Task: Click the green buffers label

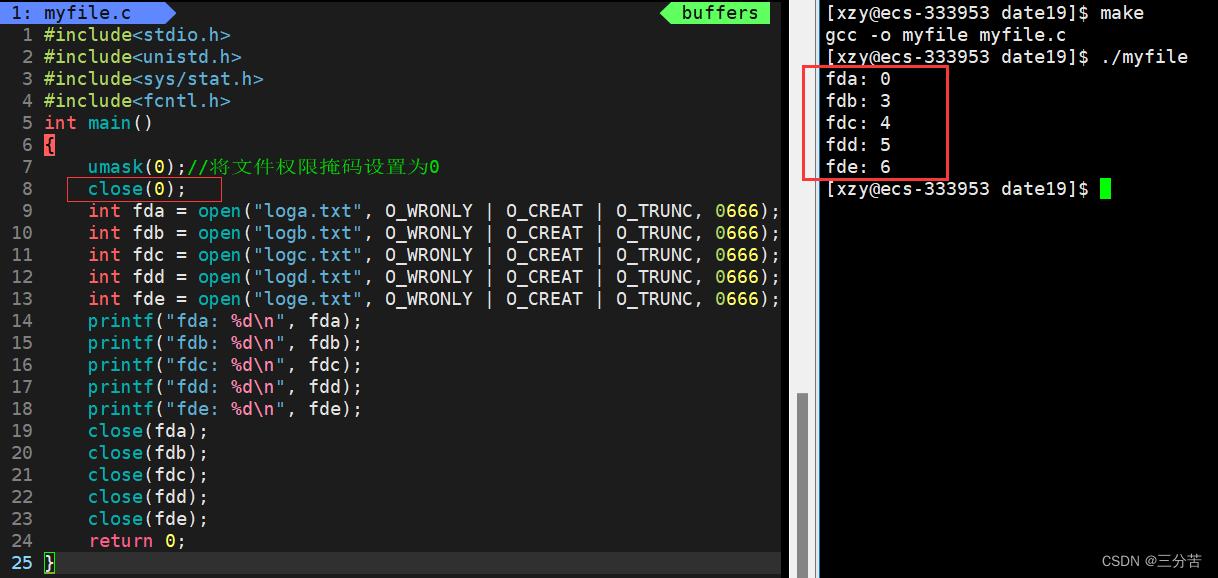Action: [x=719, y=13]
